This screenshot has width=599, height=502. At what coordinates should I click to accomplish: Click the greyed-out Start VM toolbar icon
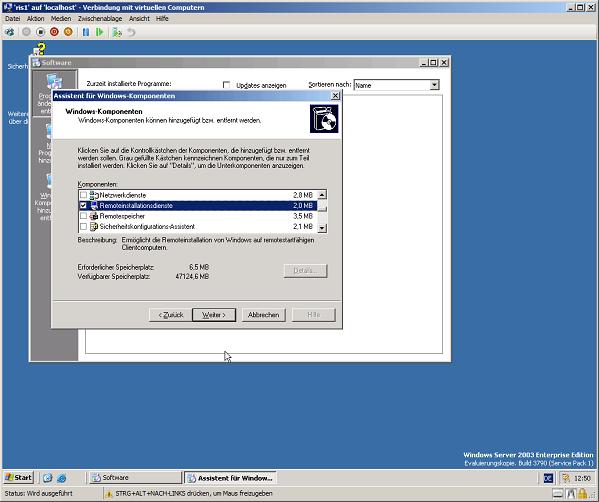point(26,32)
